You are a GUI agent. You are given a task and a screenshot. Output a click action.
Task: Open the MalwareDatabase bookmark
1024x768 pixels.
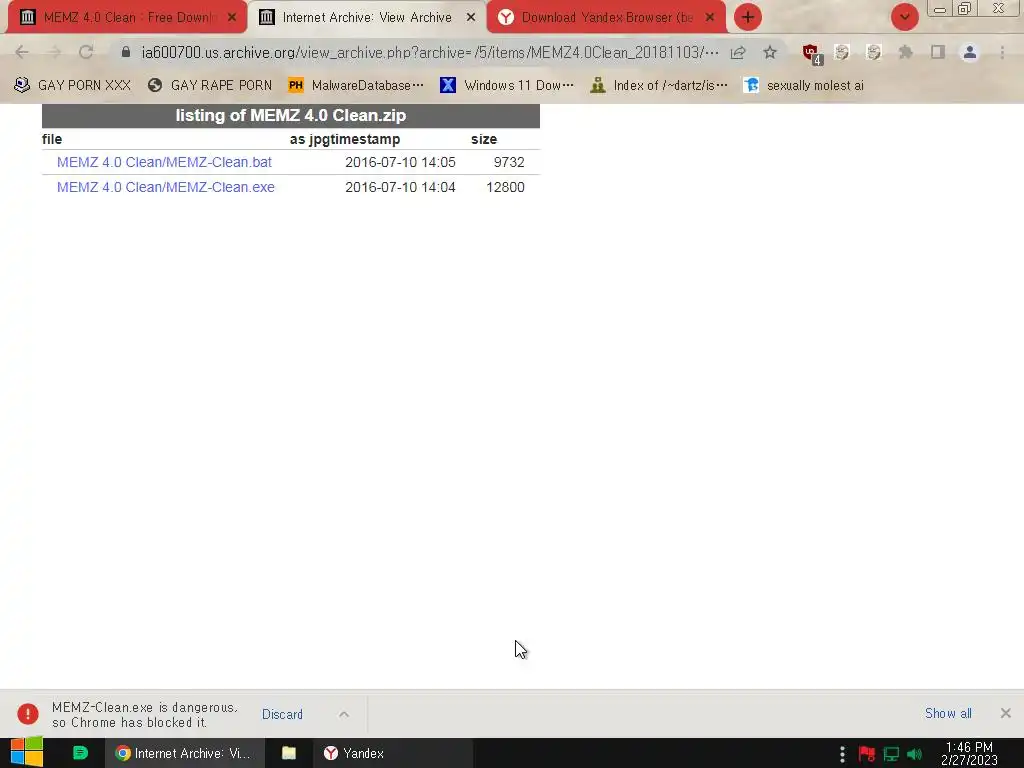[356, 86]
